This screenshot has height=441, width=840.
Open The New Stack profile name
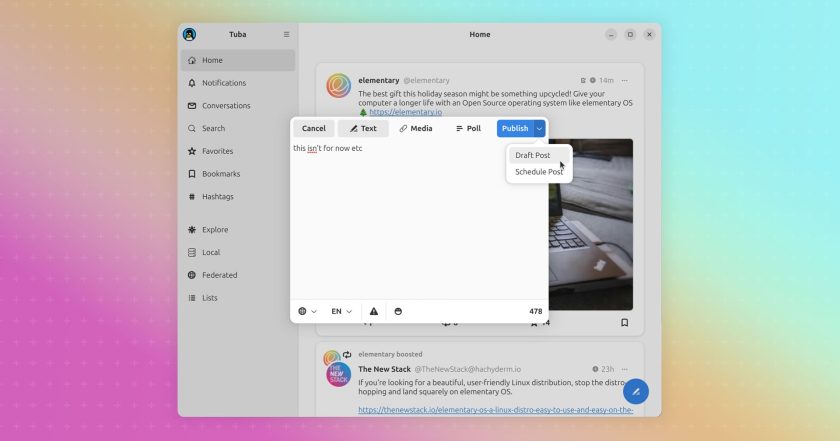coord(385,369)
